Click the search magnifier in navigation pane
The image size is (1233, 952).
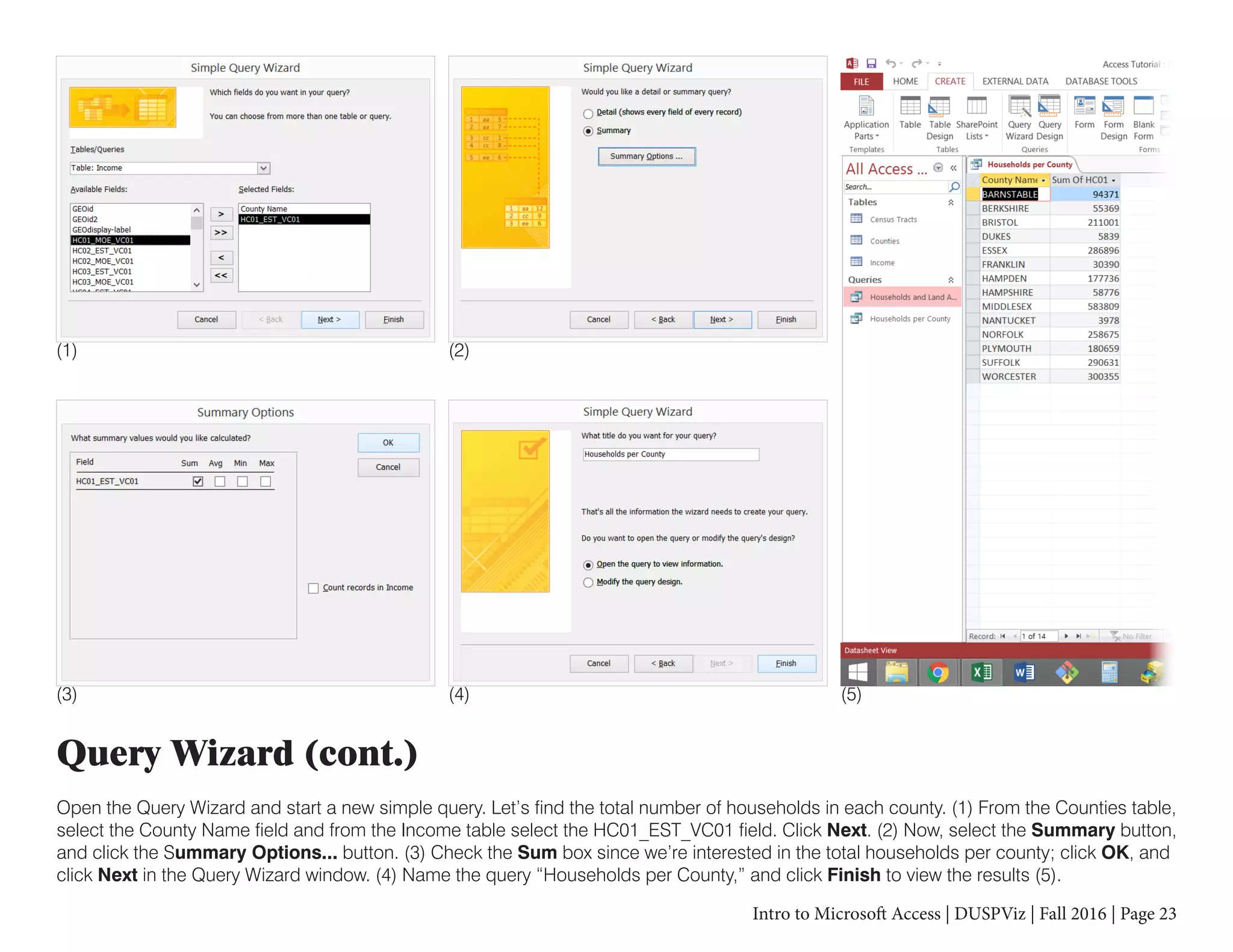[x=954, y=187]
